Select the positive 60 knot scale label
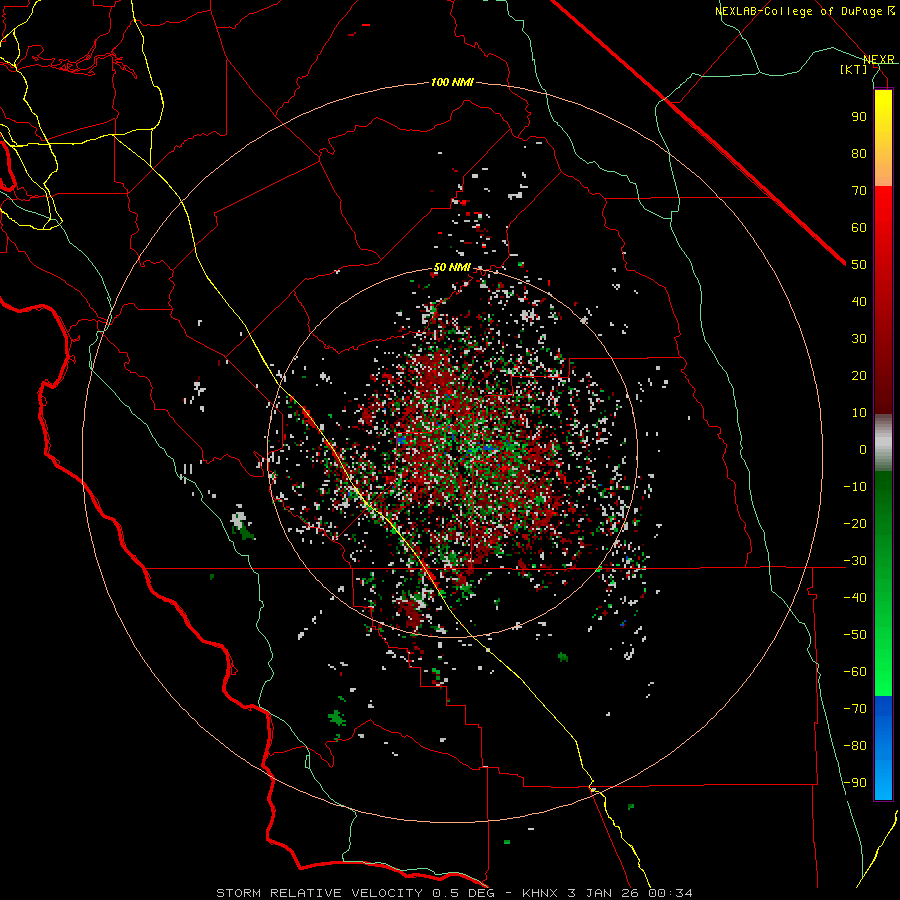 (859, 227)
